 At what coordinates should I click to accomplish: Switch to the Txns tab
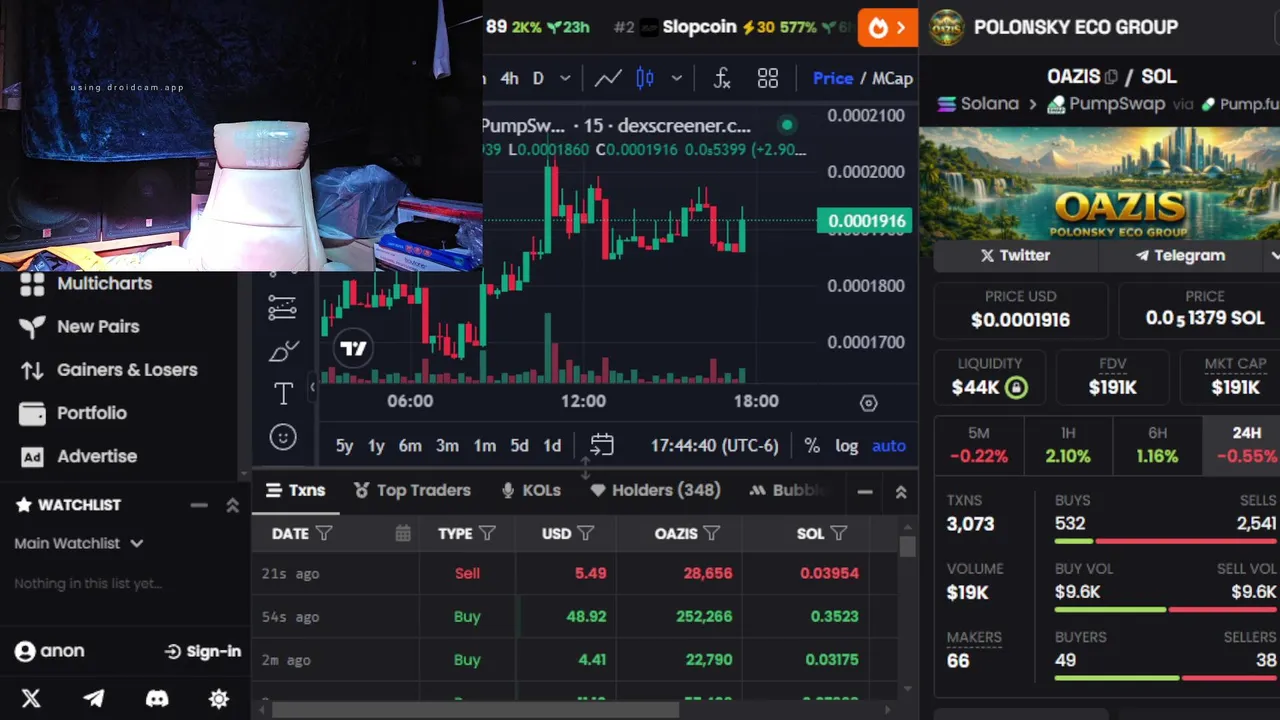coord(295,490)
